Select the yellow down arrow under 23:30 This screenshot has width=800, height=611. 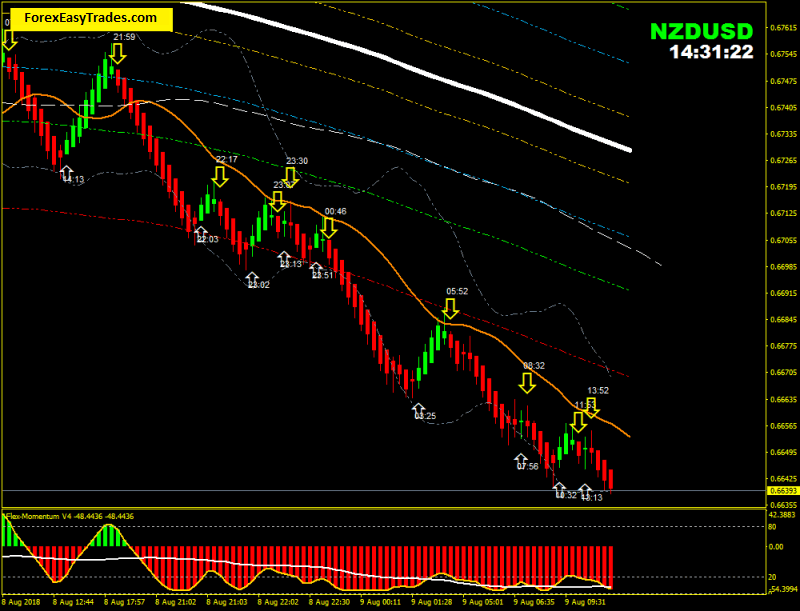coord(292,178)
